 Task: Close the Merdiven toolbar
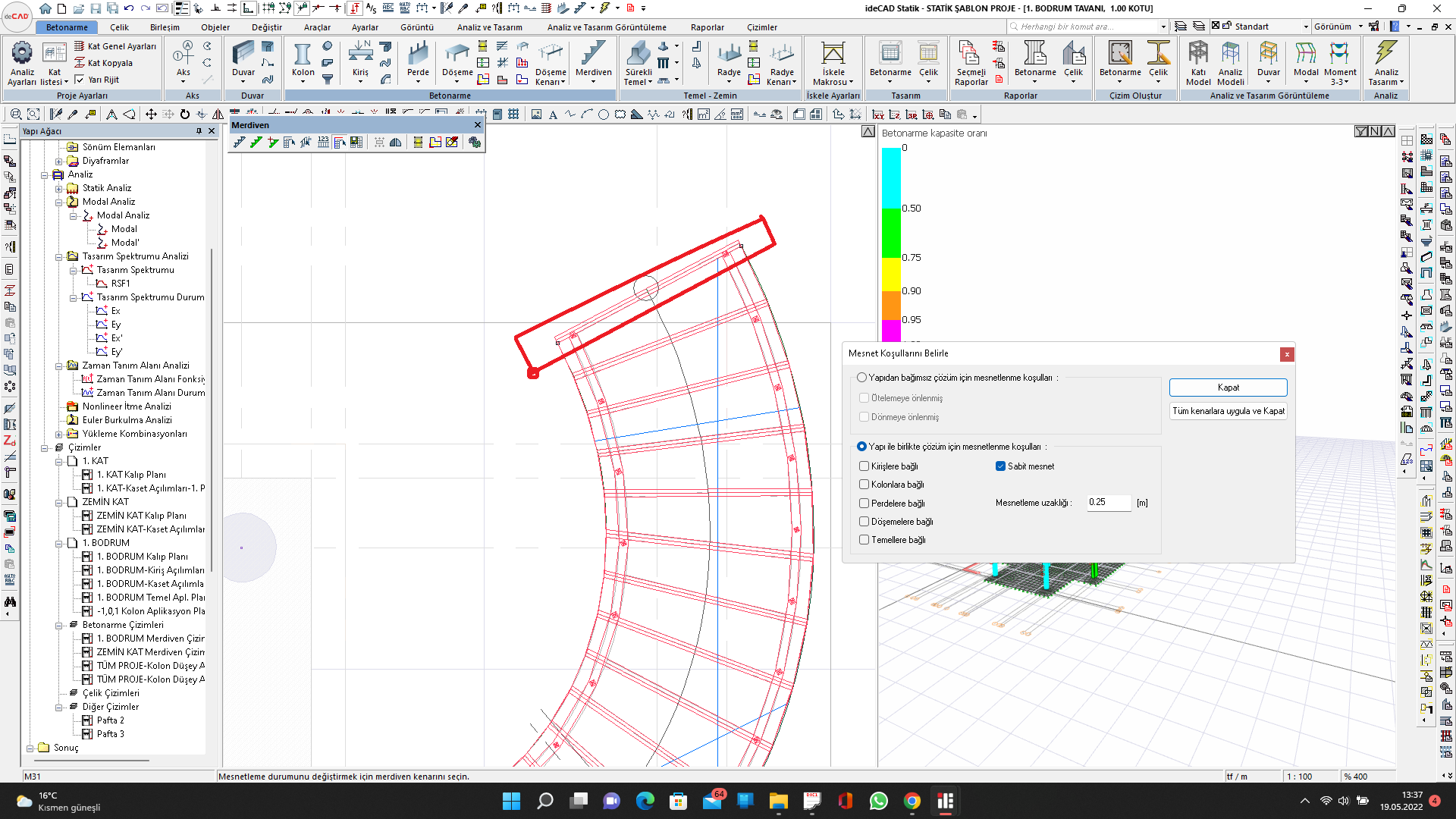click(477, 125)
